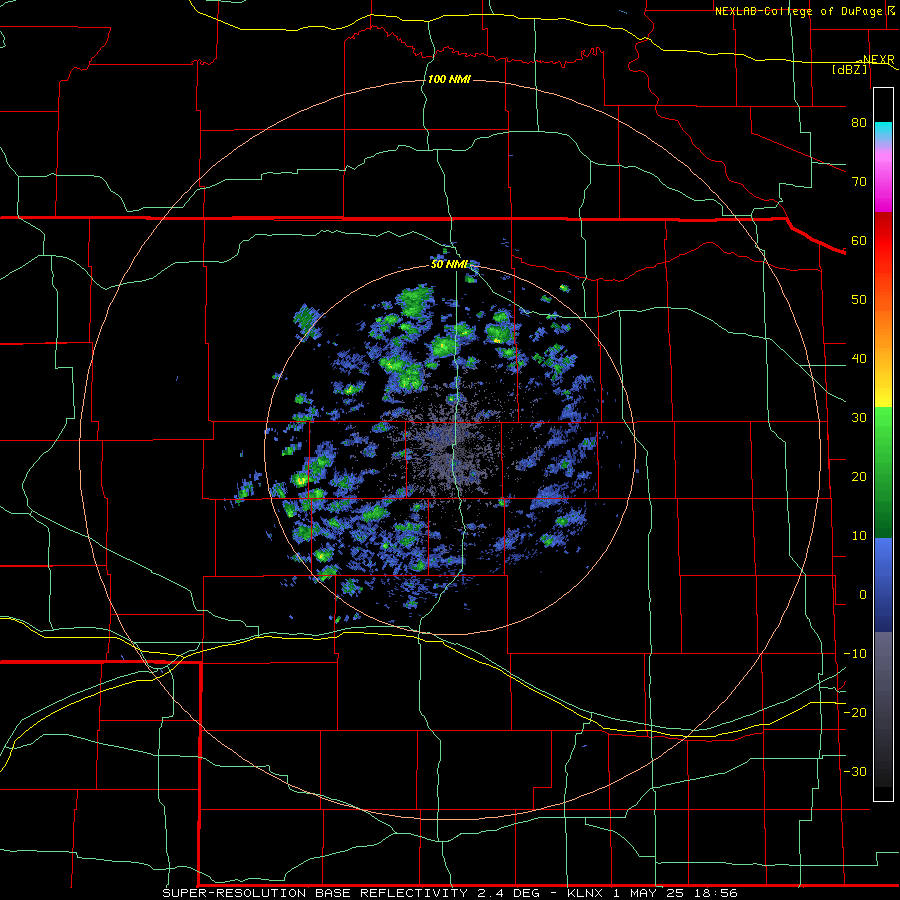Click the 10 value on the color scale

(x=859, y=536)
